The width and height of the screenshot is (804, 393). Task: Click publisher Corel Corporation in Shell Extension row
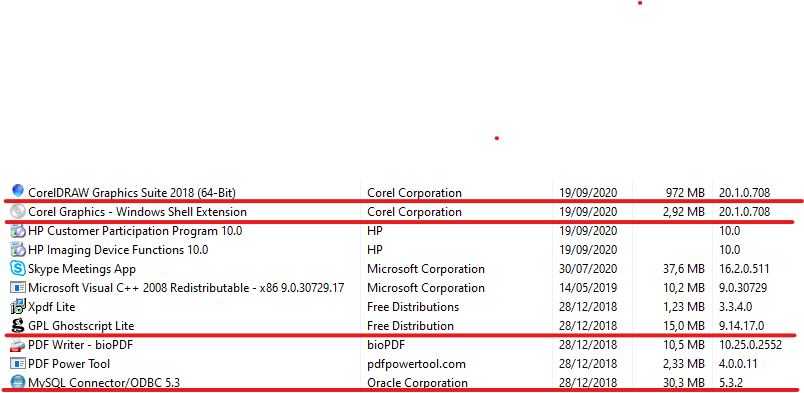click(414, 211)
